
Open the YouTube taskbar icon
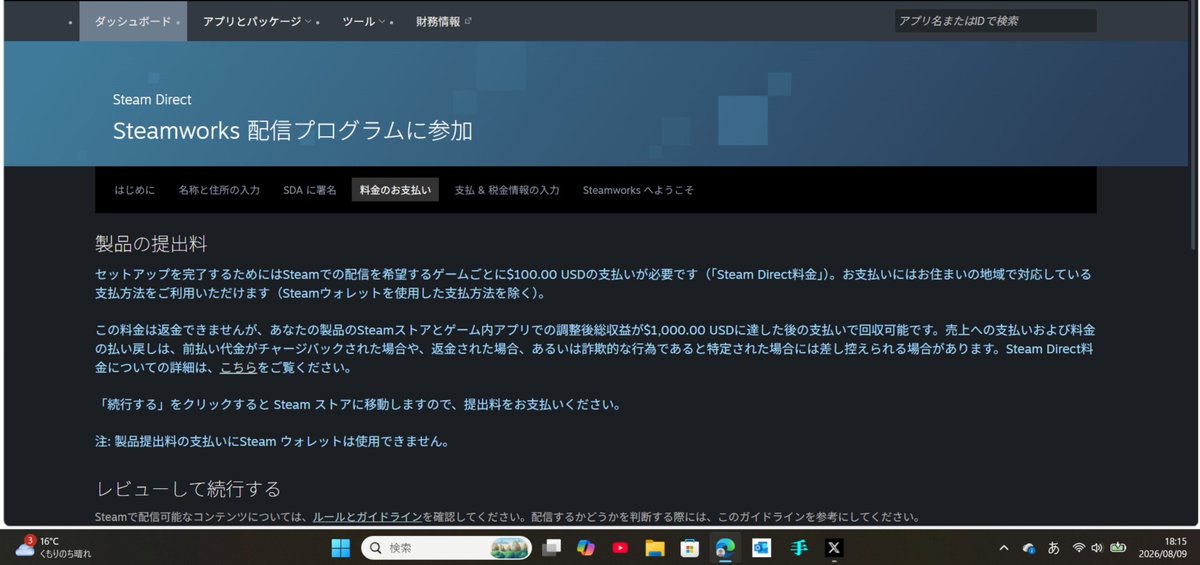point(620,548)
